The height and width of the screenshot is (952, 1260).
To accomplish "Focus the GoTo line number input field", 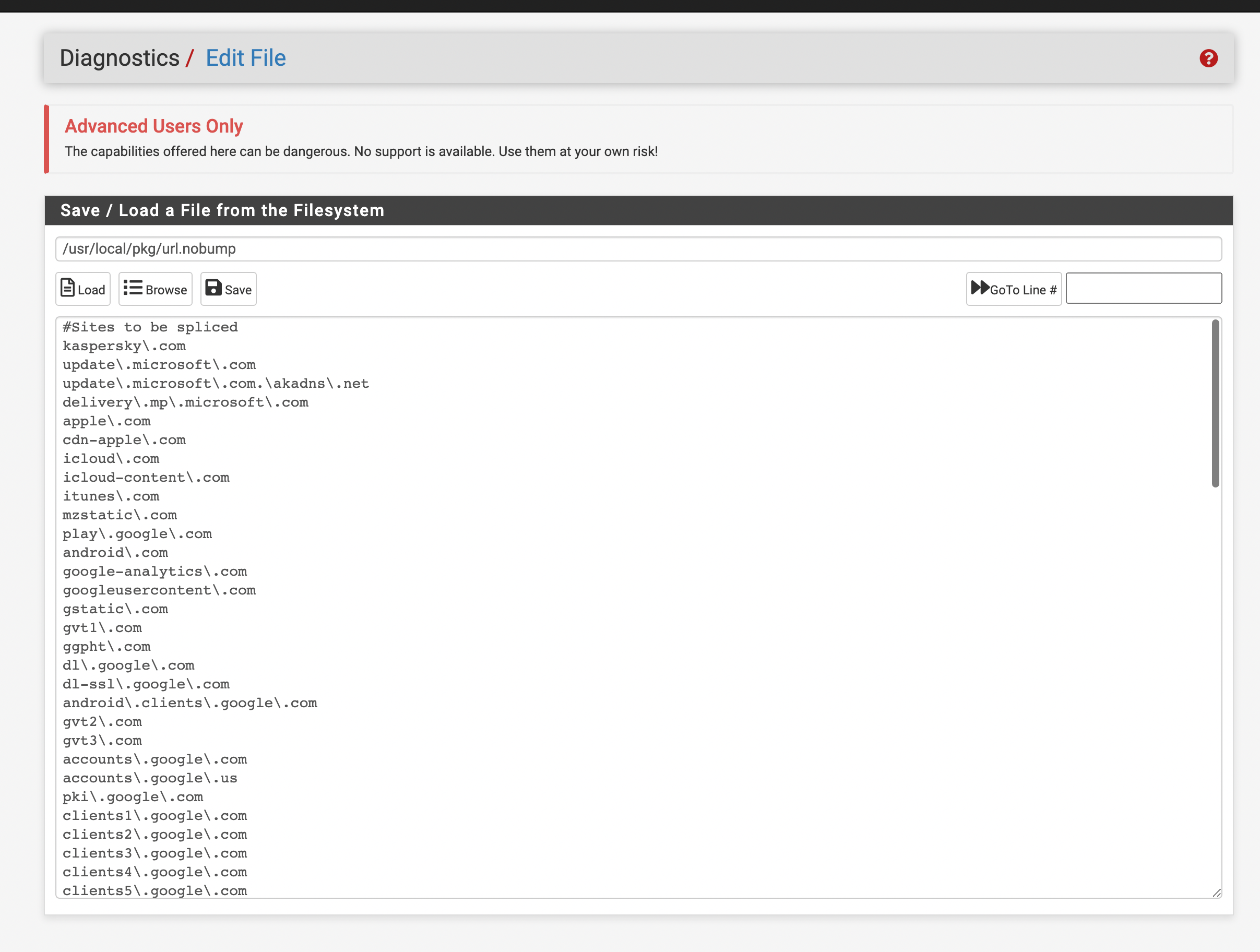I will (x=1144, y=288).
